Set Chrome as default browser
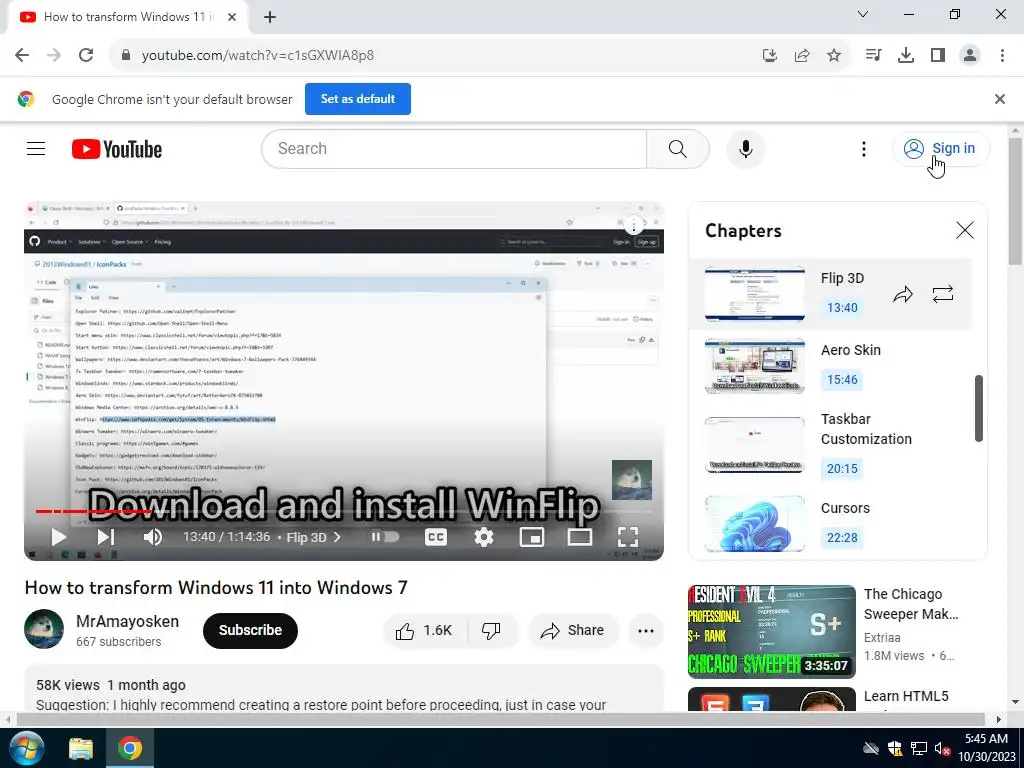 (x=358, y=99)
